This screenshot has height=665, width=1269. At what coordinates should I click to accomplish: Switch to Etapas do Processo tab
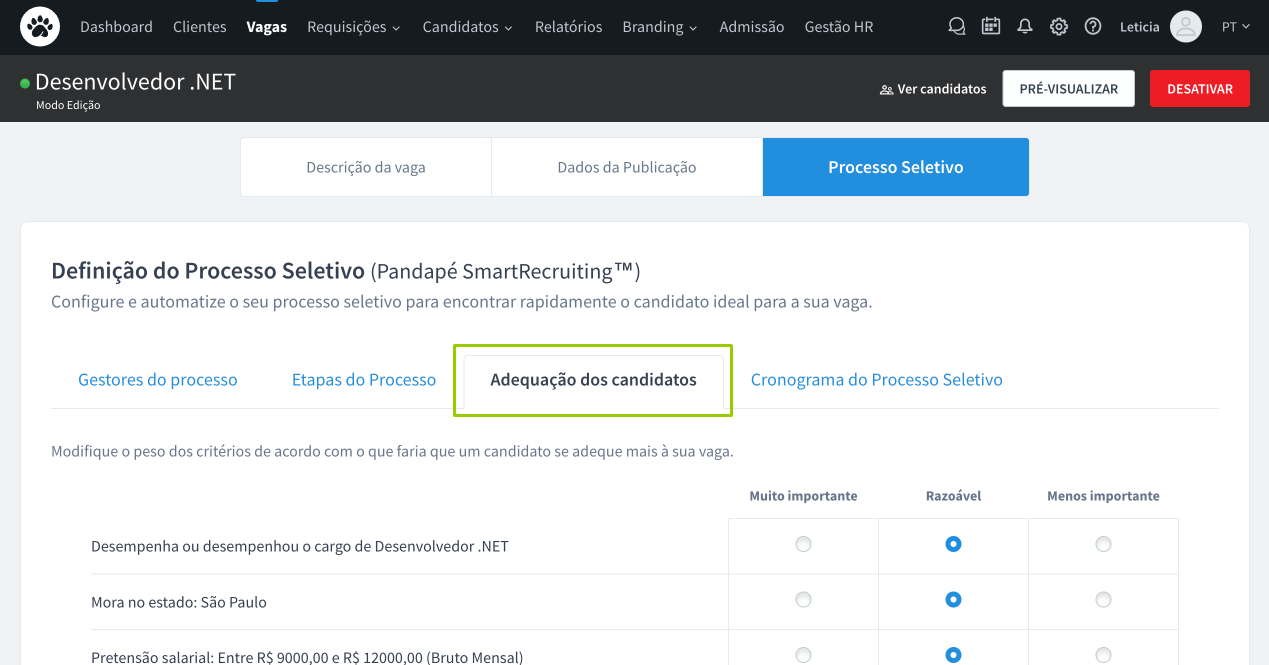[x=364, y=380]
